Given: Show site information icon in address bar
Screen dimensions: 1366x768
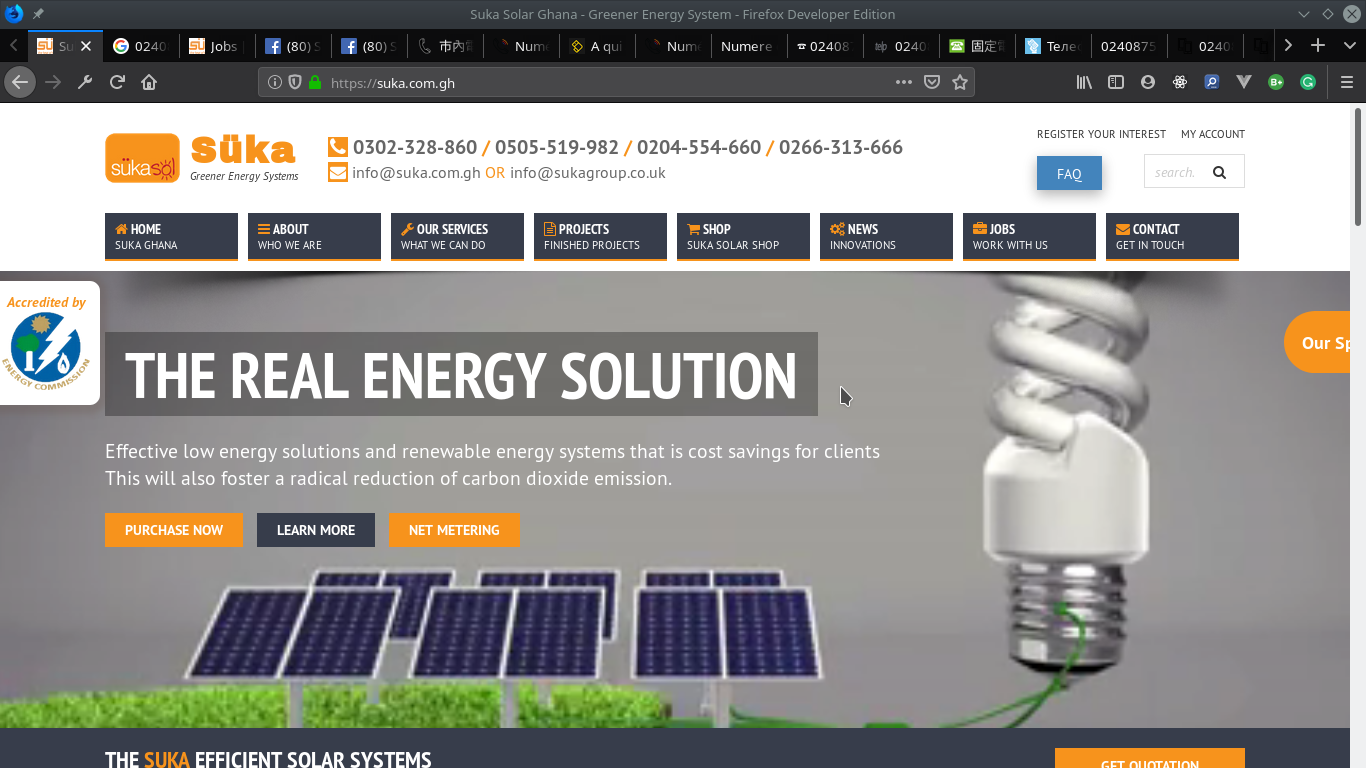Looking at the screenshot, I should click(x=275, y=83).
